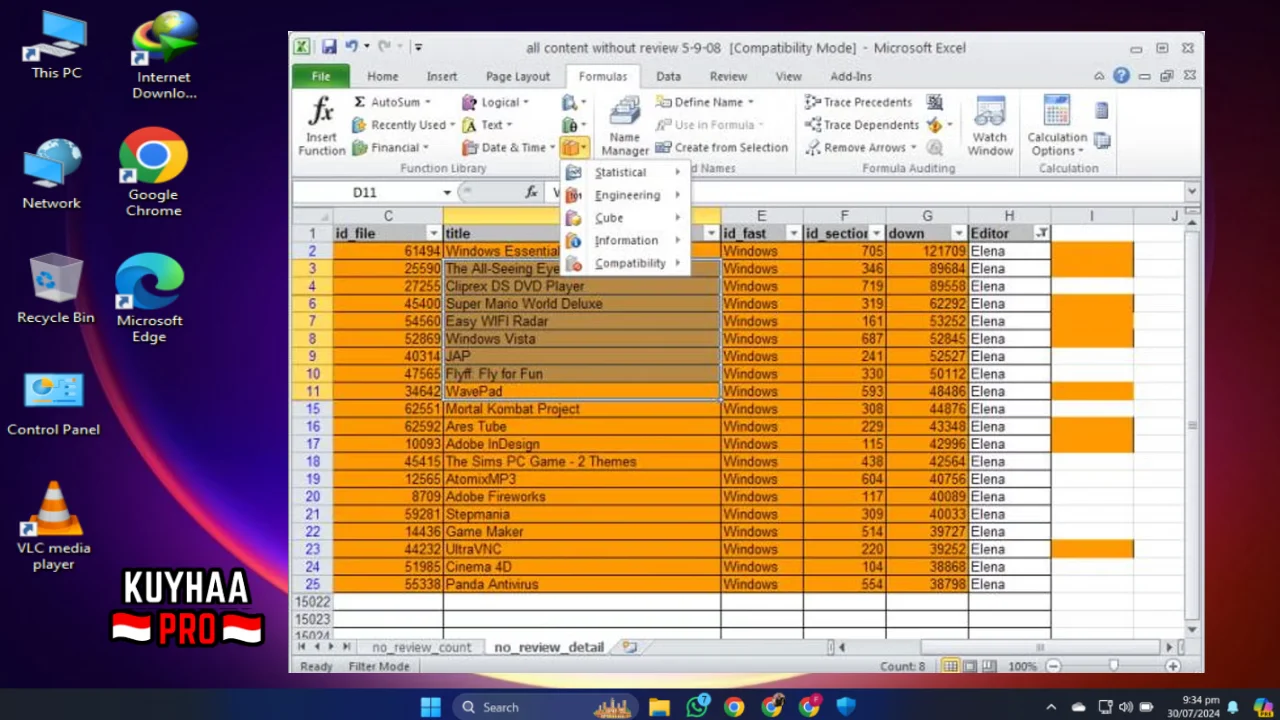Click the More Functions icon button
This screenshot has height=720, width=1280.
(574, 148)
